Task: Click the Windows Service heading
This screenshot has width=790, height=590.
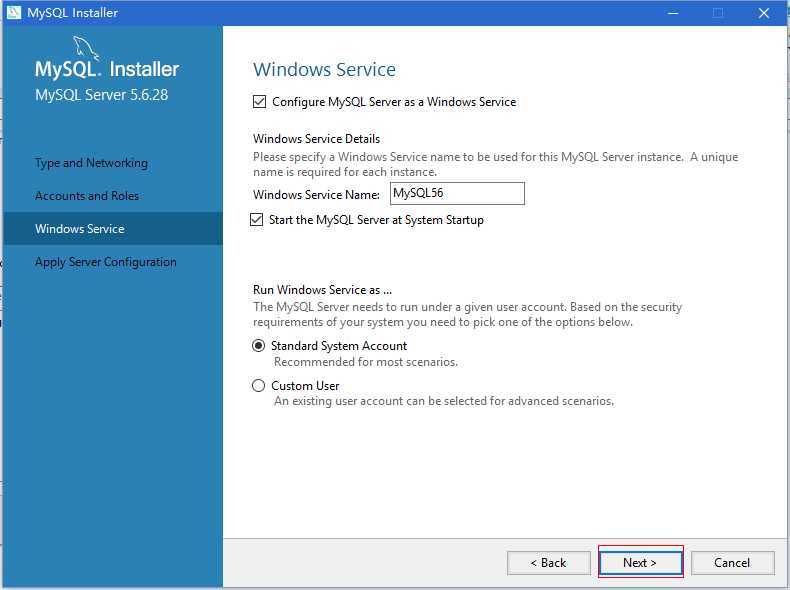Action: point(324,70)
